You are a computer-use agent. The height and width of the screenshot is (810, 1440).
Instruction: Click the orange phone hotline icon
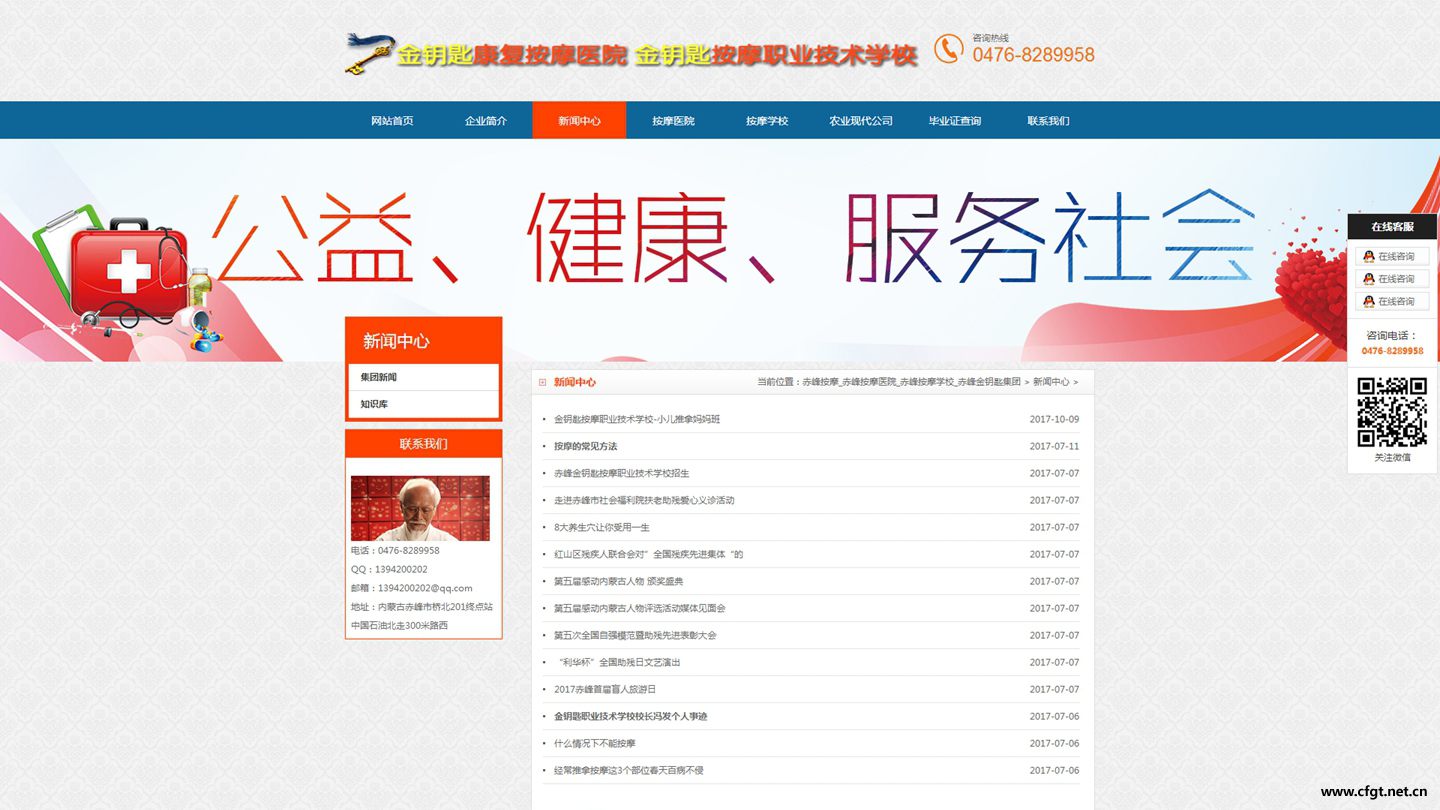pyautogui.click(x=948, y=48)
